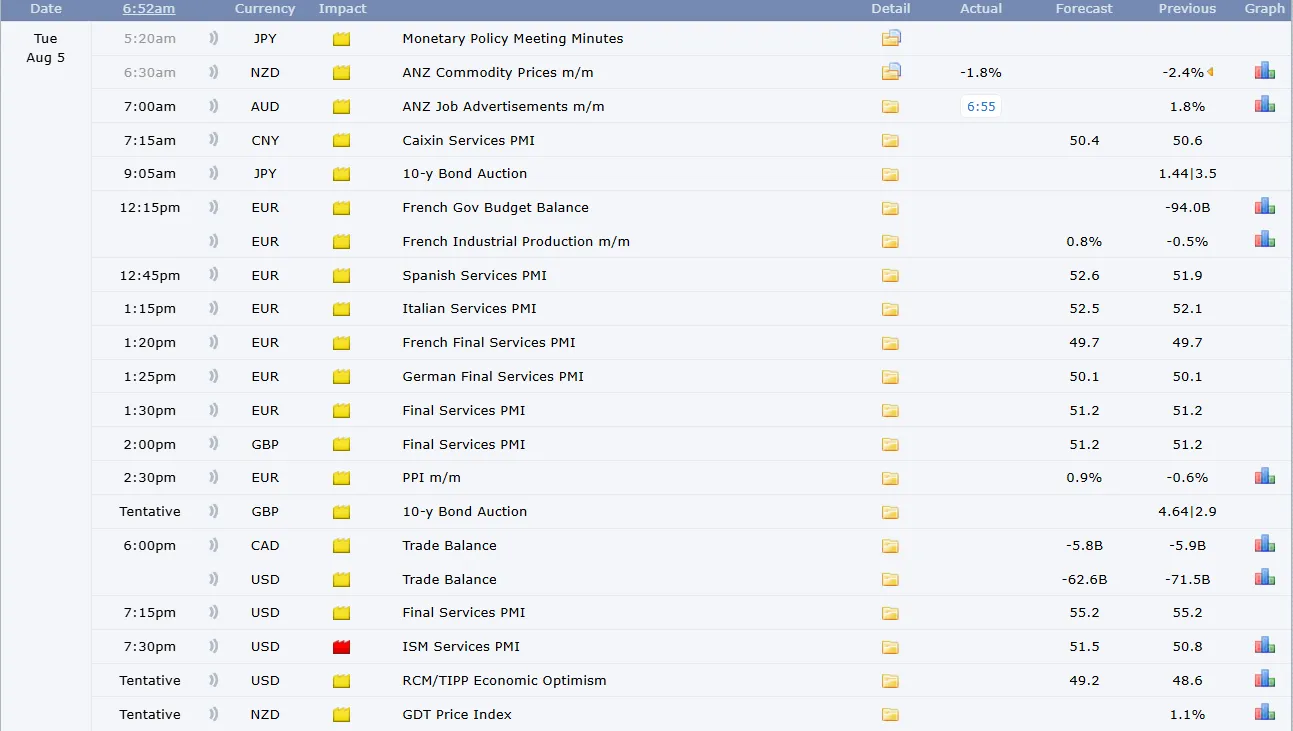Viewport: 1293px width, 731px height.
Task: Click the Impact column header
Action: pyautogui.click(x=342, y=9)
